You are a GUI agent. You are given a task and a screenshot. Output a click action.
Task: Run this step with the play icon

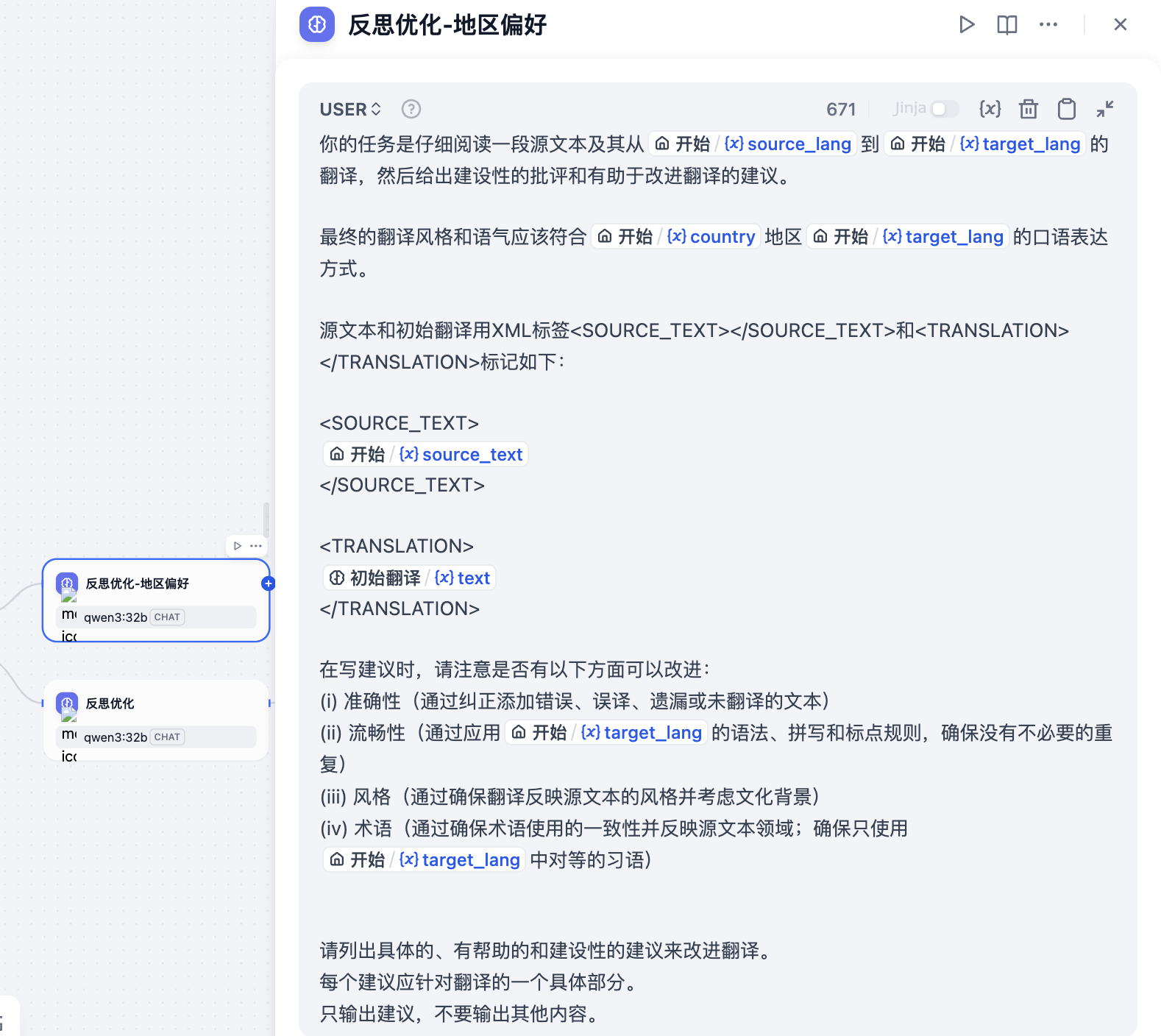(x=967, y=25)
